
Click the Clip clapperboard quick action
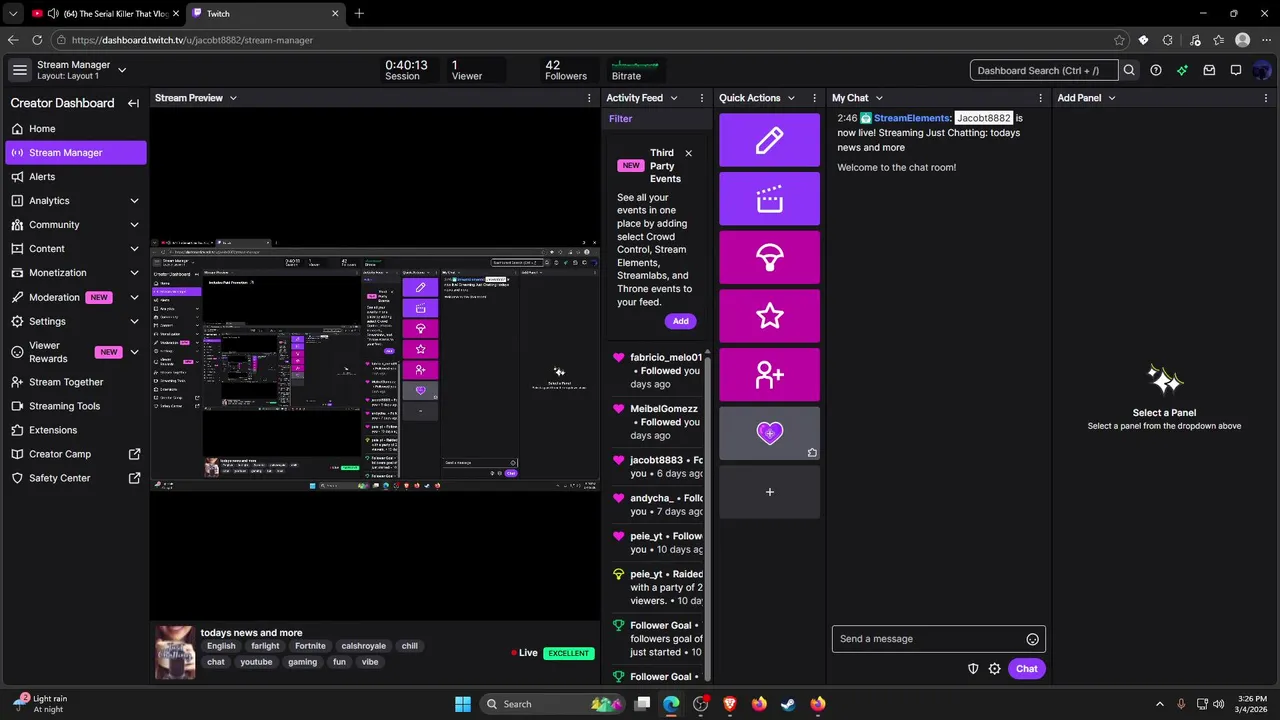pos(769,199)
